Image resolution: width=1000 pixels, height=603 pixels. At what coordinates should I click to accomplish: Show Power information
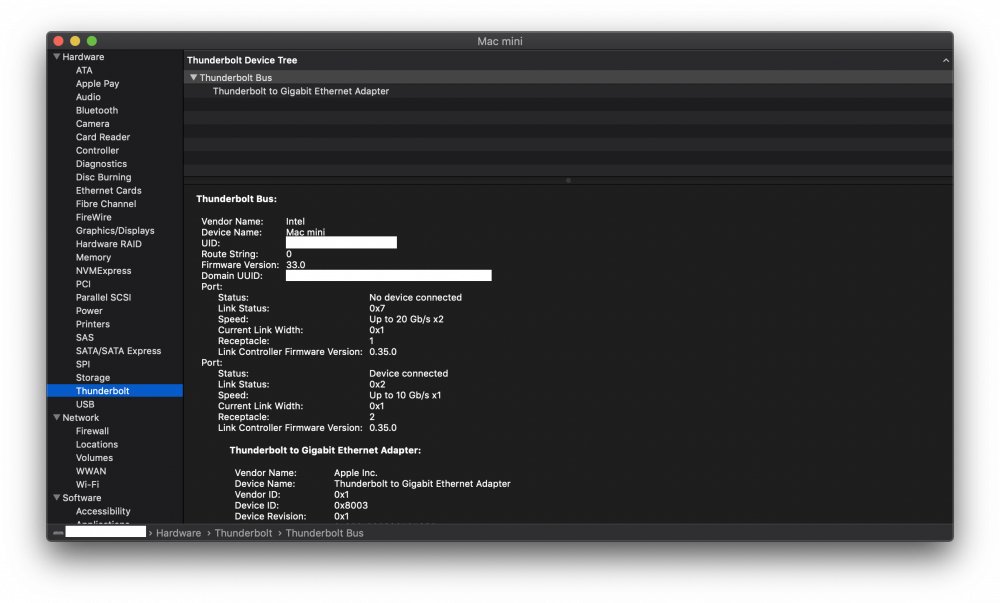89,311
